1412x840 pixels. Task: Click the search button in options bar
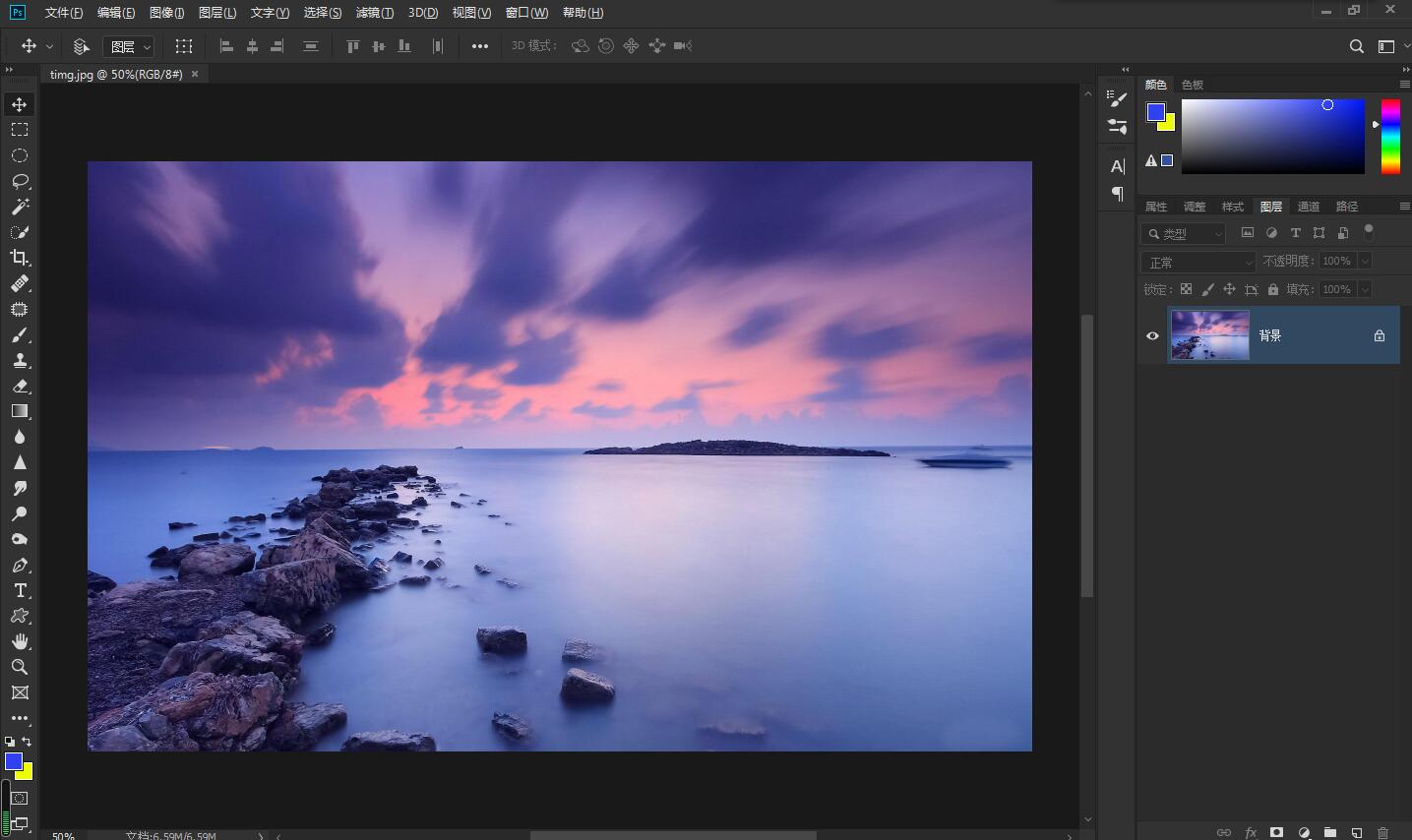click(1356, 46)
